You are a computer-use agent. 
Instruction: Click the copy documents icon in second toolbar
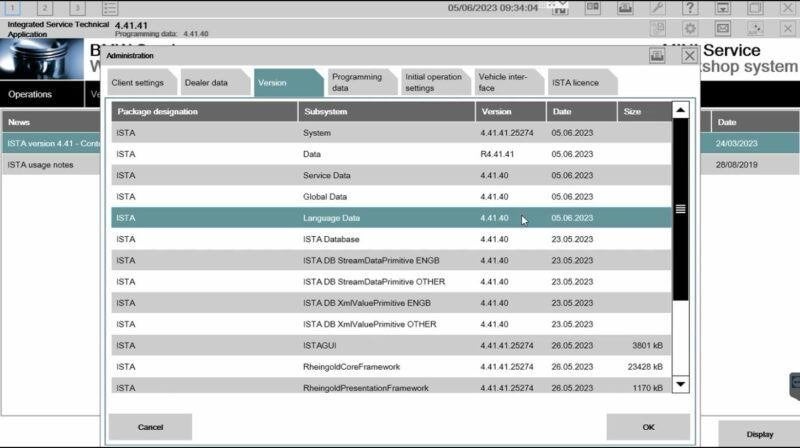click(x=658, y=29)
